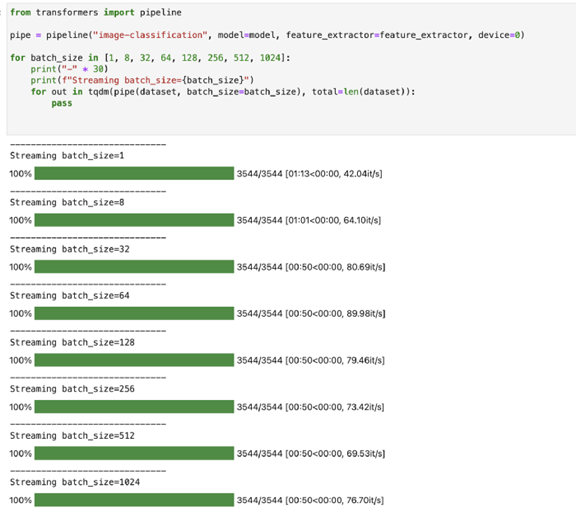The height and width of the screenshot is (513, 576).
Task: Click the 'pass' statement in the code
Action: 62,103
